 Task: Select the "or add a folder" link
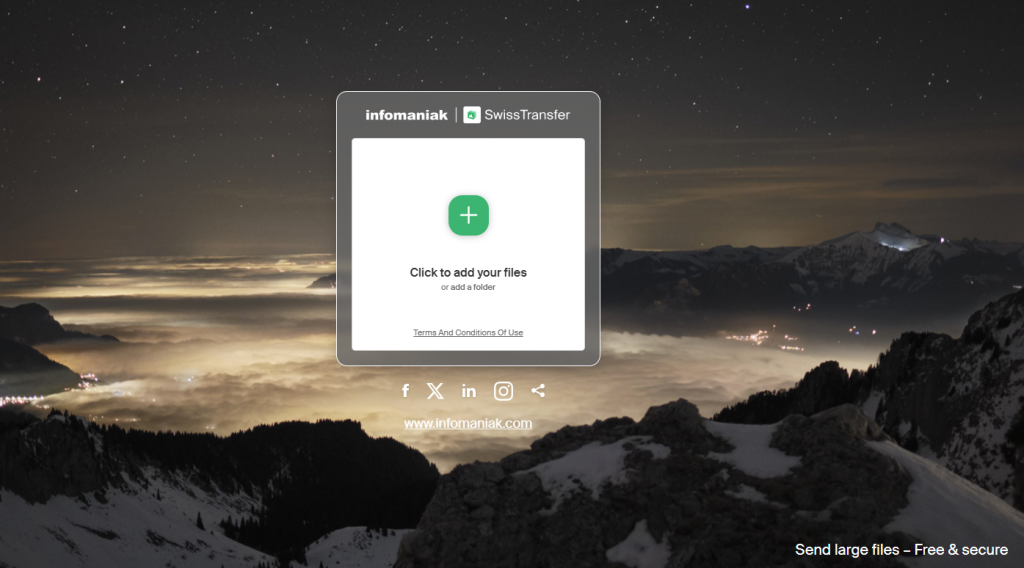(468, 287)
